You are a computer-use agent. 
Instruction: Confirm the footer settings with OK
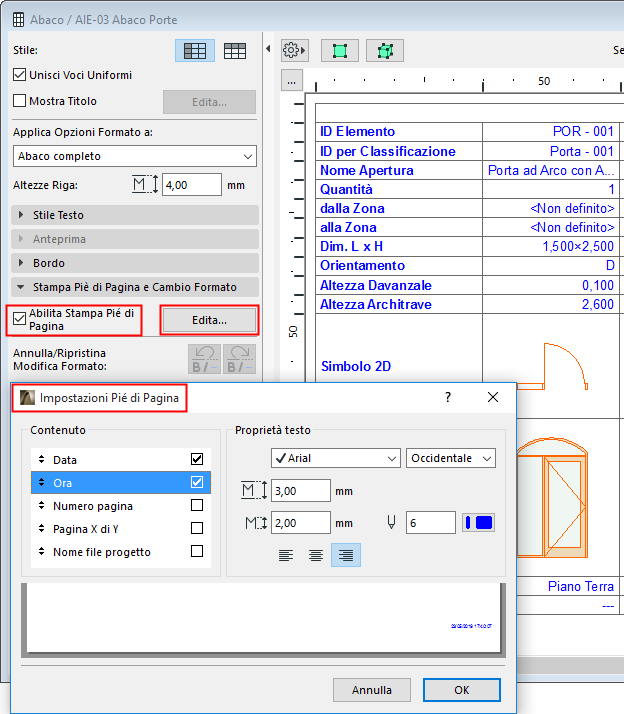coord(461,690)
